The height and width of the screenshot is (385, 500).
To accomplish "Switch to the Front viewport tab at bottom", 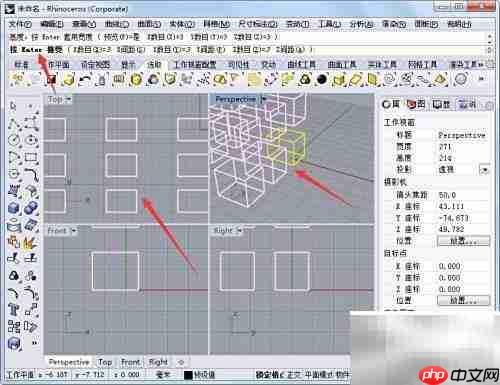I will 130,362.
